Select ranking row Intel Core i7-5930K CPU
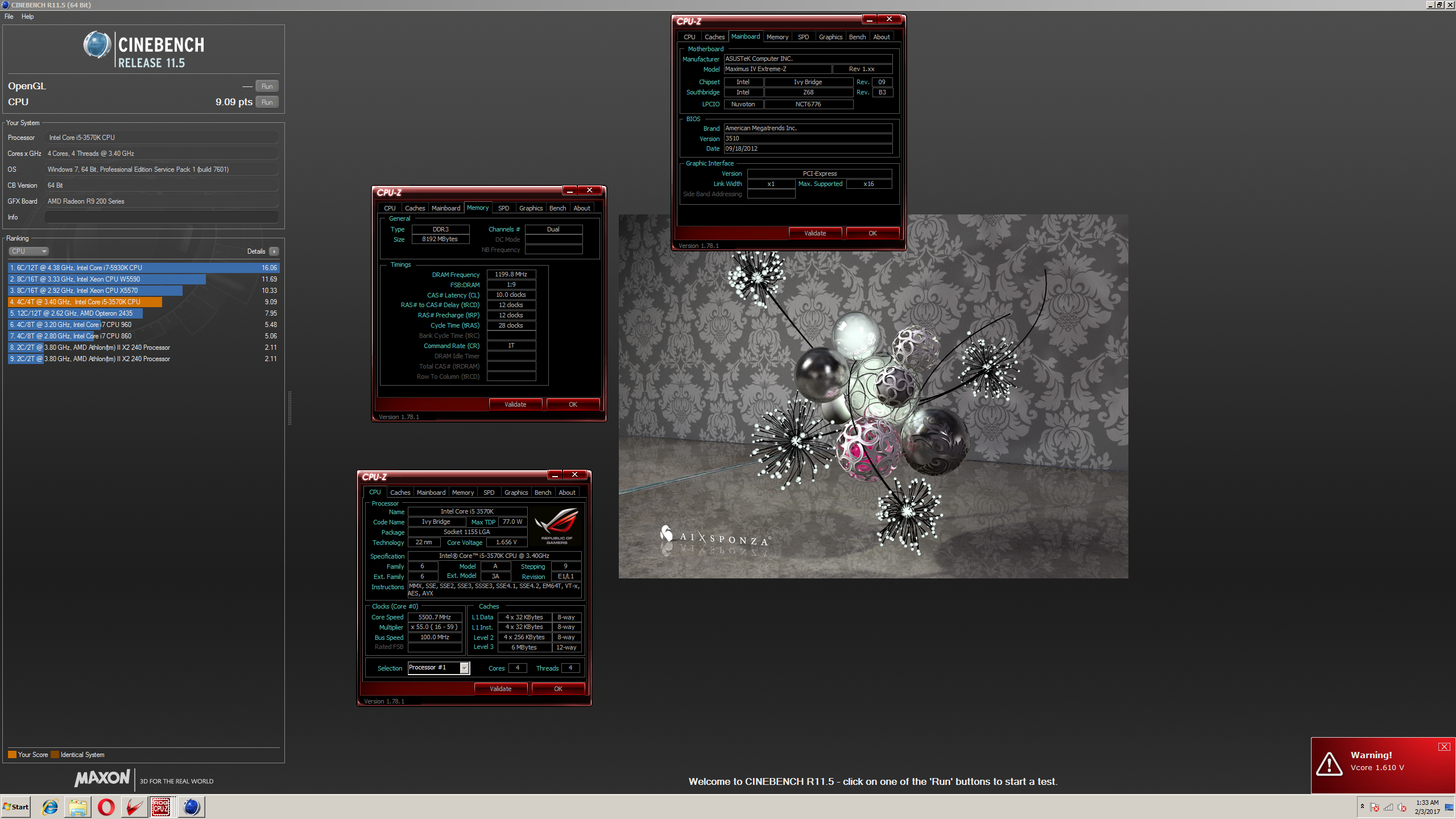Screen dimensions: 1456x819 coord(143,268)
